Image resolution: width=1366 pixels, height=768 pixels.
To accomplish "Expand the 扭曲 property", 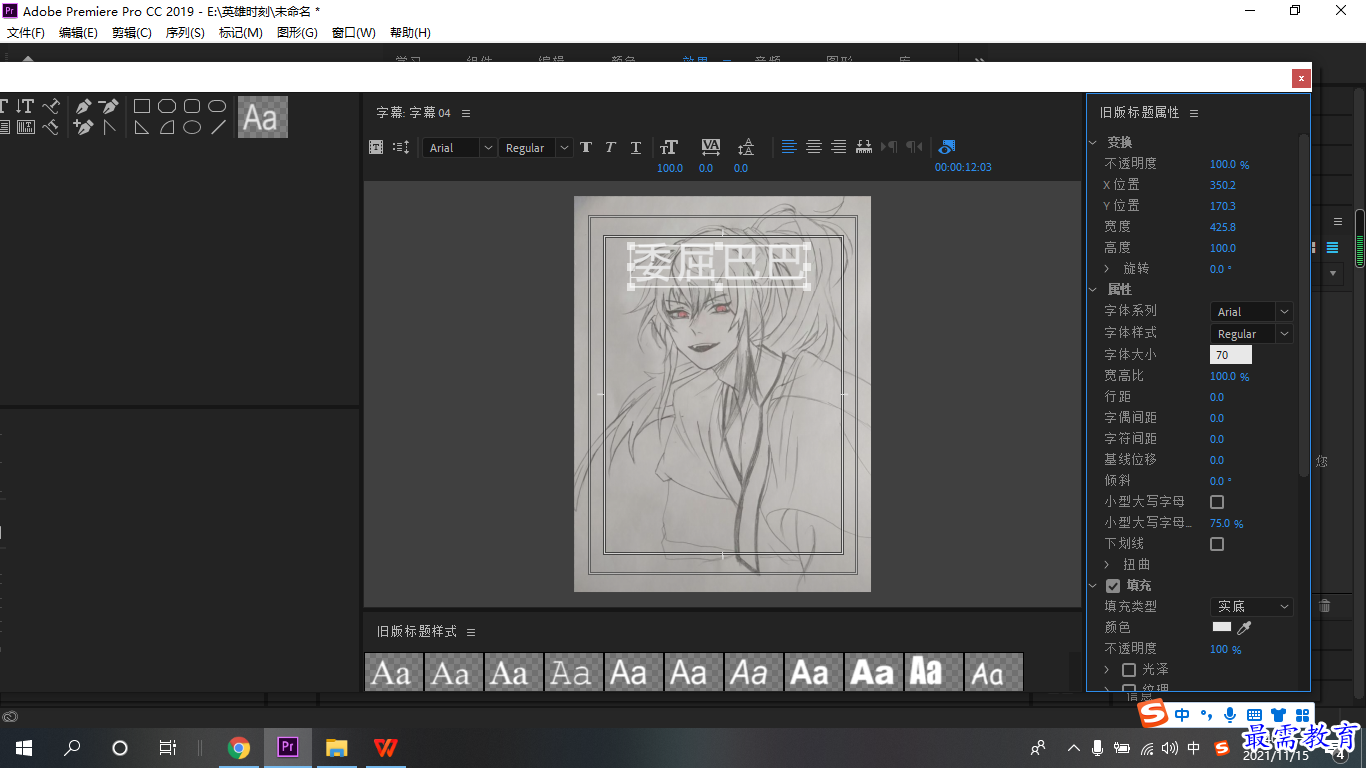I will [1107, 565].
